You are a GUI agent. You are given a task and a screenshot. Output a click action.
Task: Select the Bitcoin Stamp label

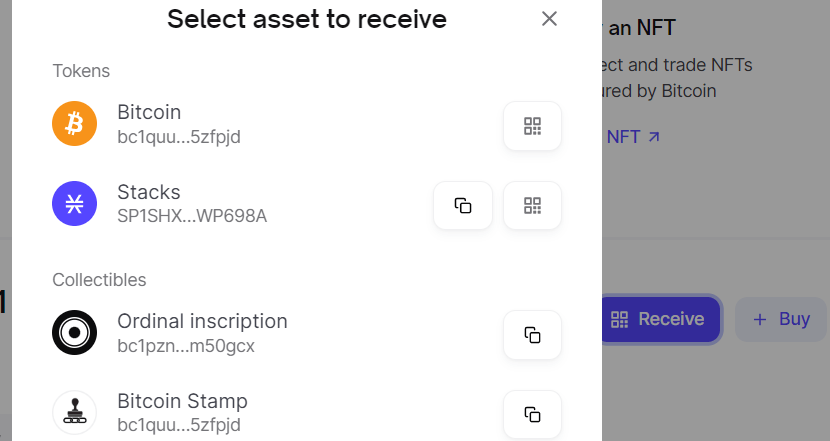pos(182,401)
